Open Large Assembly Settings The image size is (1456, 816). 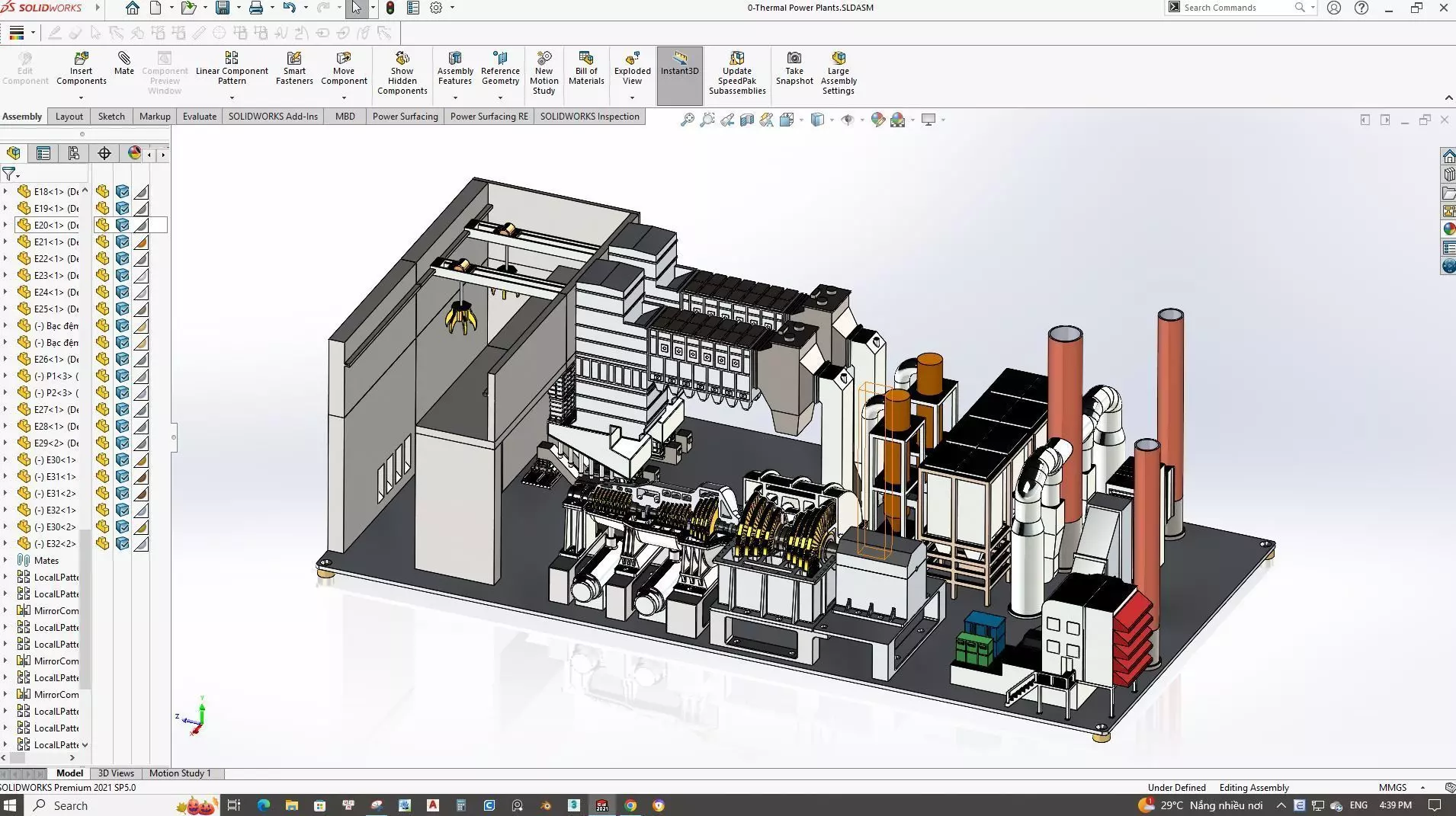tap(839, 73)
